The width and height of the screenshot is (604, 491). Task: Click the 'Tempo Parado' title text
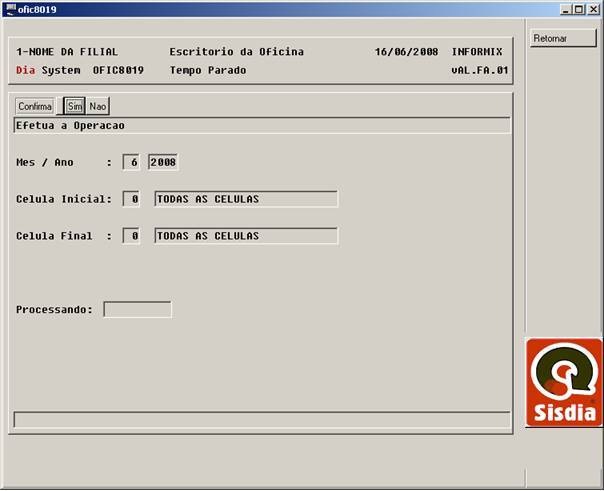(x=208, y=70)
